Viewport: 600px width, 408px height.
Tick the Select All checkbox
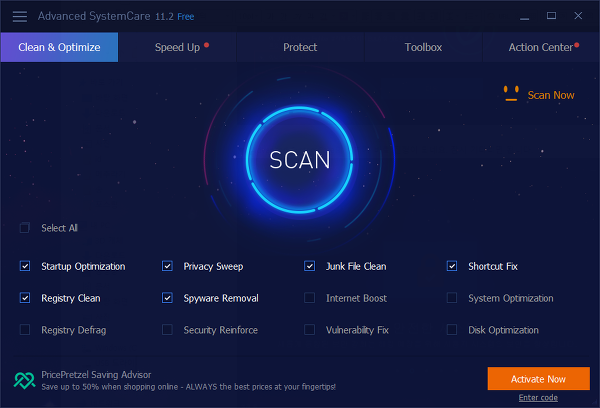pos(25,228)
